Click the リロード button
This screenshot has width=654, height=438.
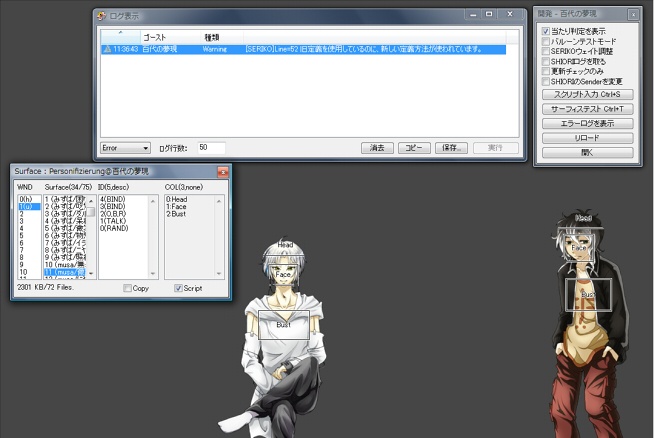[x=588, y=138]
